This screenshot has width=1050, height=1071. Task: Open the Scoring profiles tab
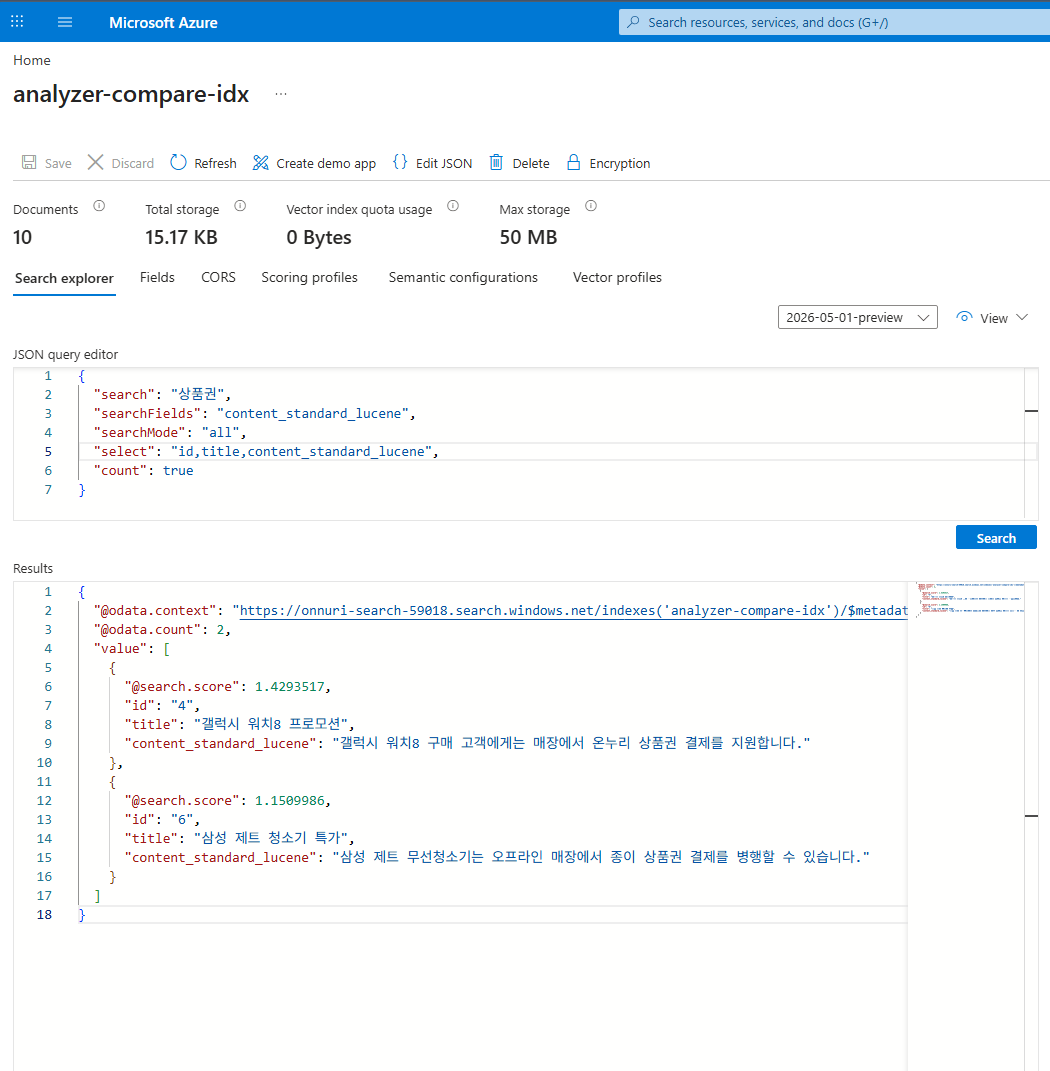point(309,277)
